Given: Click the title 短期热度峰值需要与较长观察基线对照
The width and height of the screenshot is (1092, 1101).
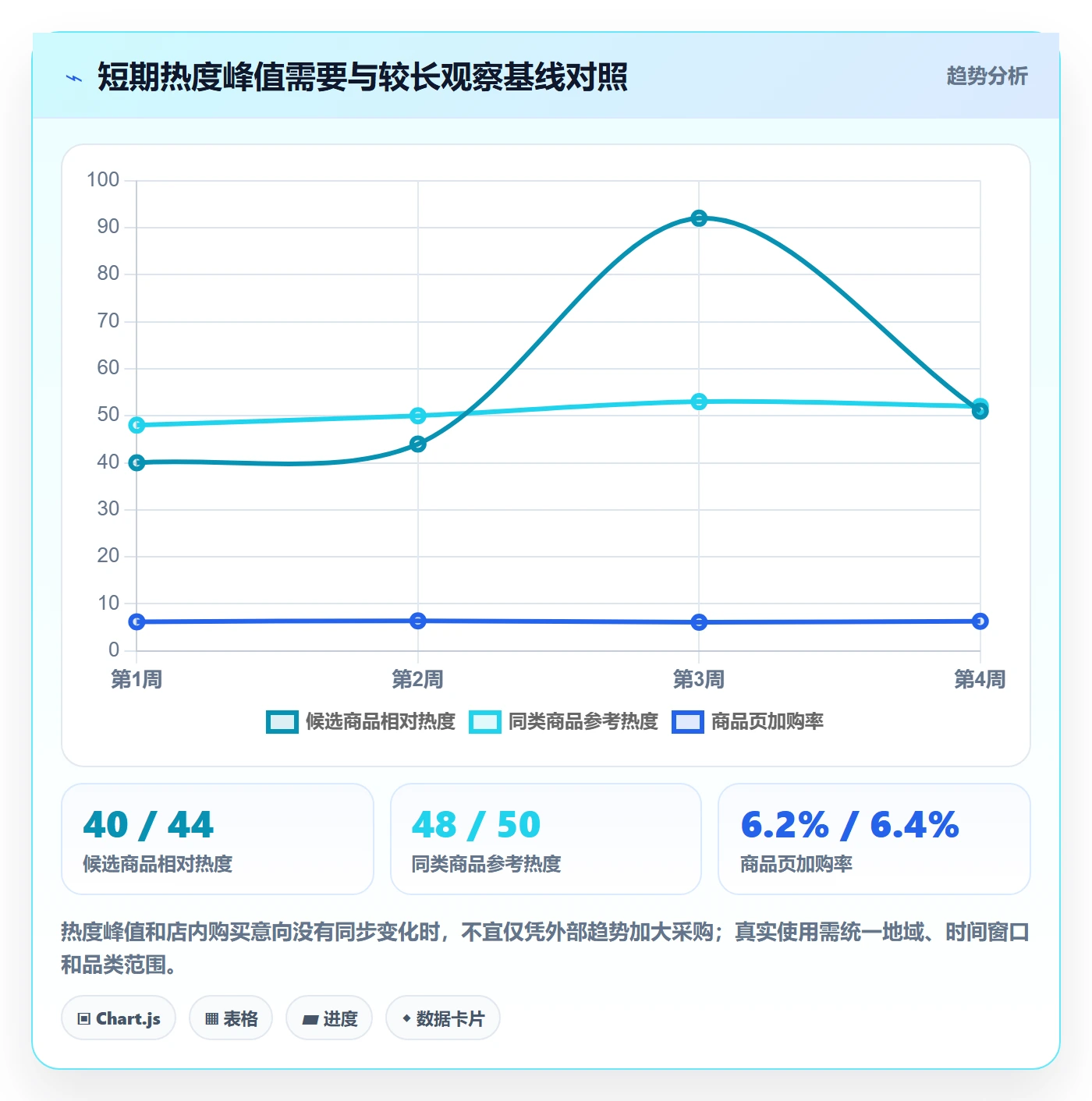Looking at the screenshot, I should pos(363,77).
